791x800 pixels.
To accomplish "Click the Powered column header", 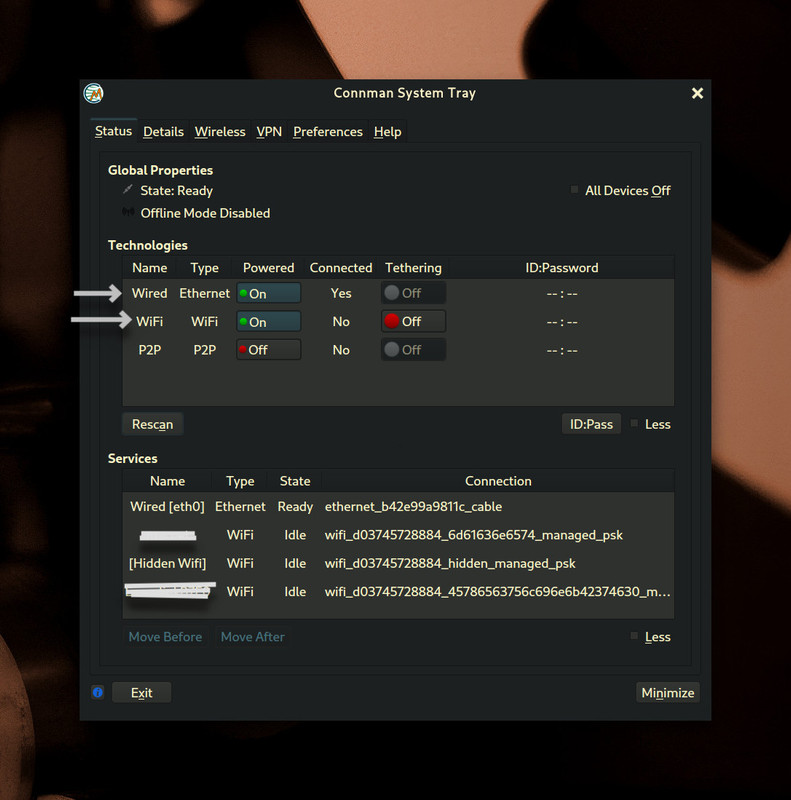I will pos(268,268).
